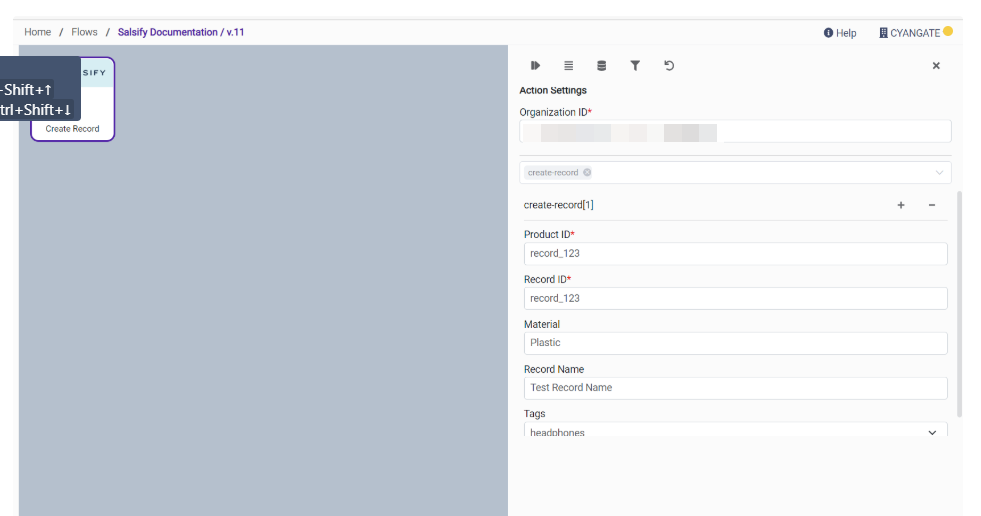981x516 pixels.
Task: Click the Help link
Action: point(840,33)
